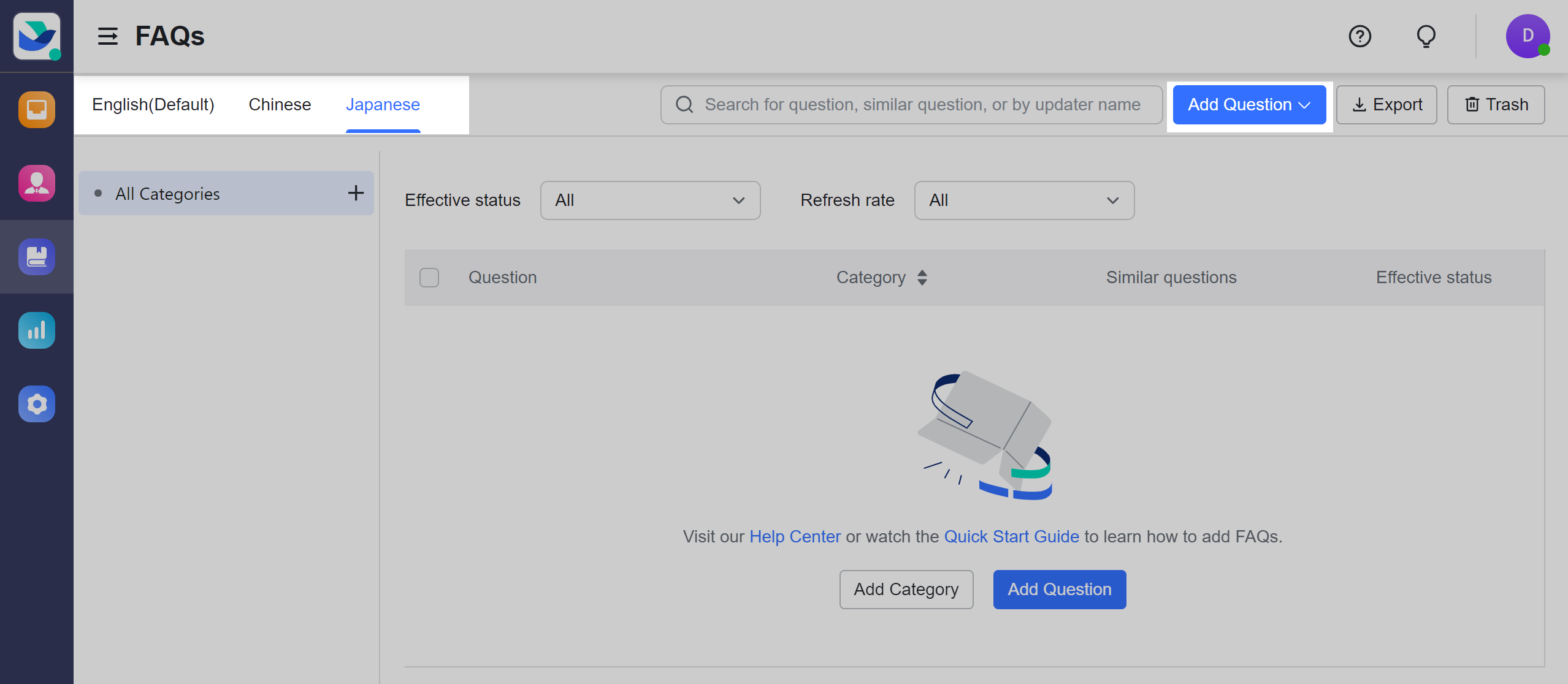Expand the Refresh rate dropdown

1024,200
